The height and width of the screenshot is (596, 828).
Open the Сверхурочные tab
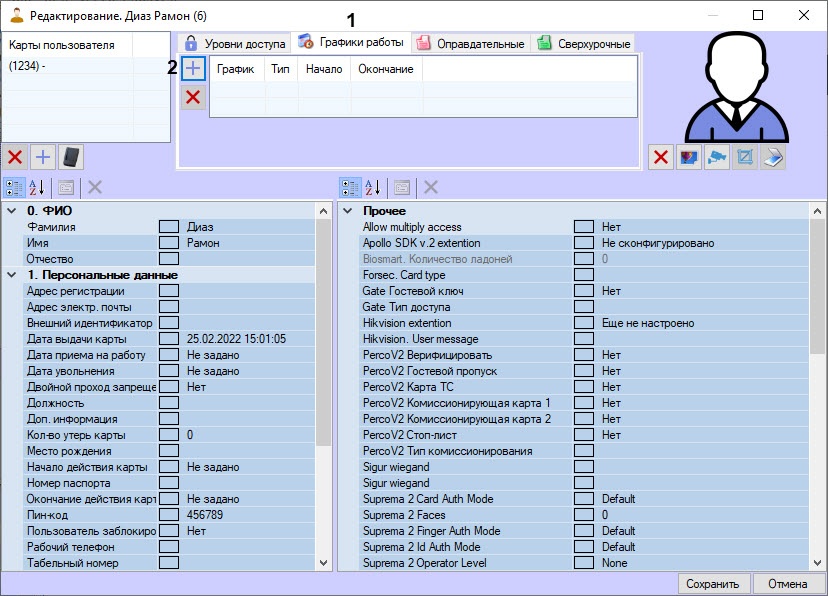(583, 43)
